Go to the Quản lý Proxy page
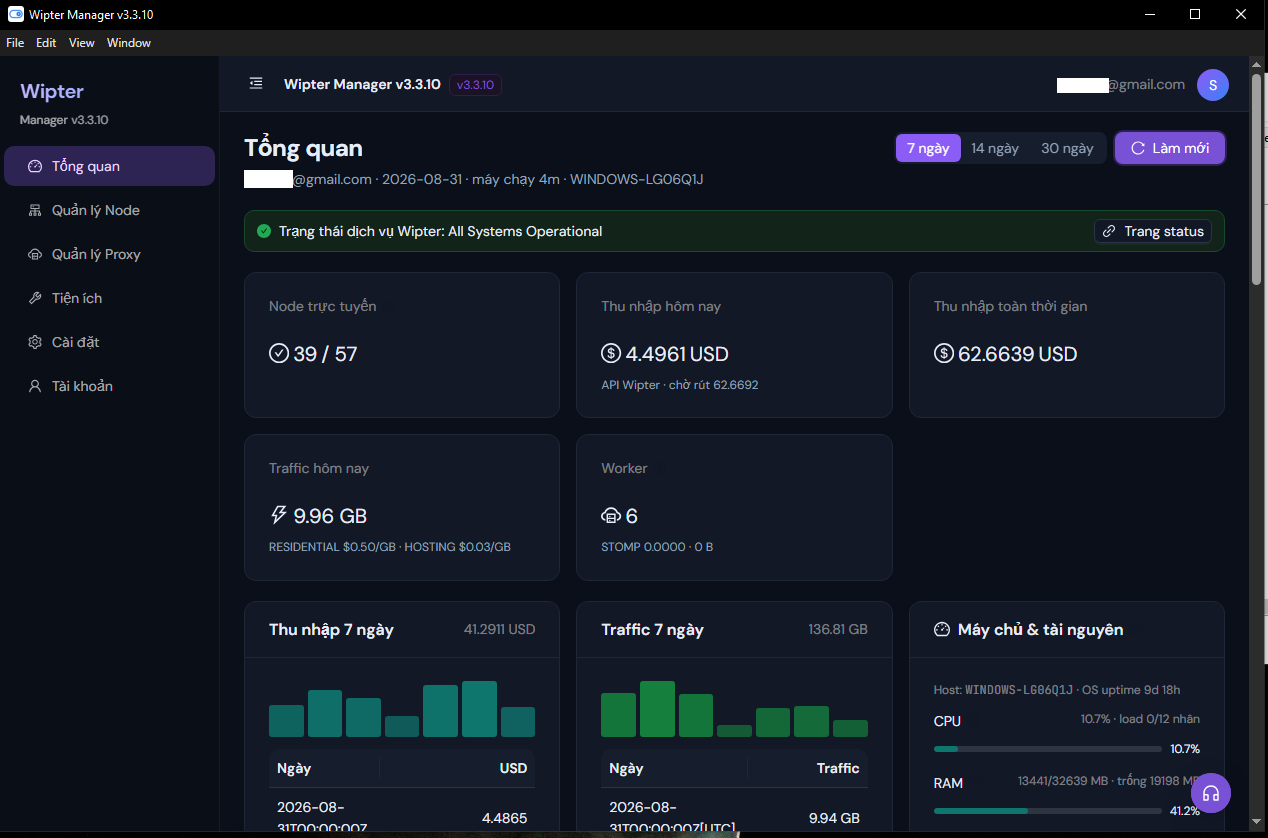The height and width of the screenshot is (838, 1268). (x=109, y=254)
